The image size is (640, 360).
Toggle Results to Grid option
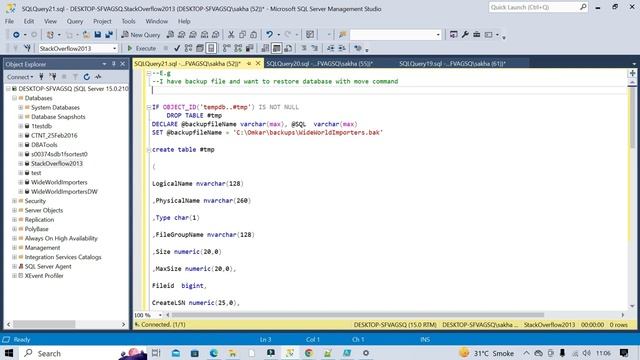pos(277,48)
